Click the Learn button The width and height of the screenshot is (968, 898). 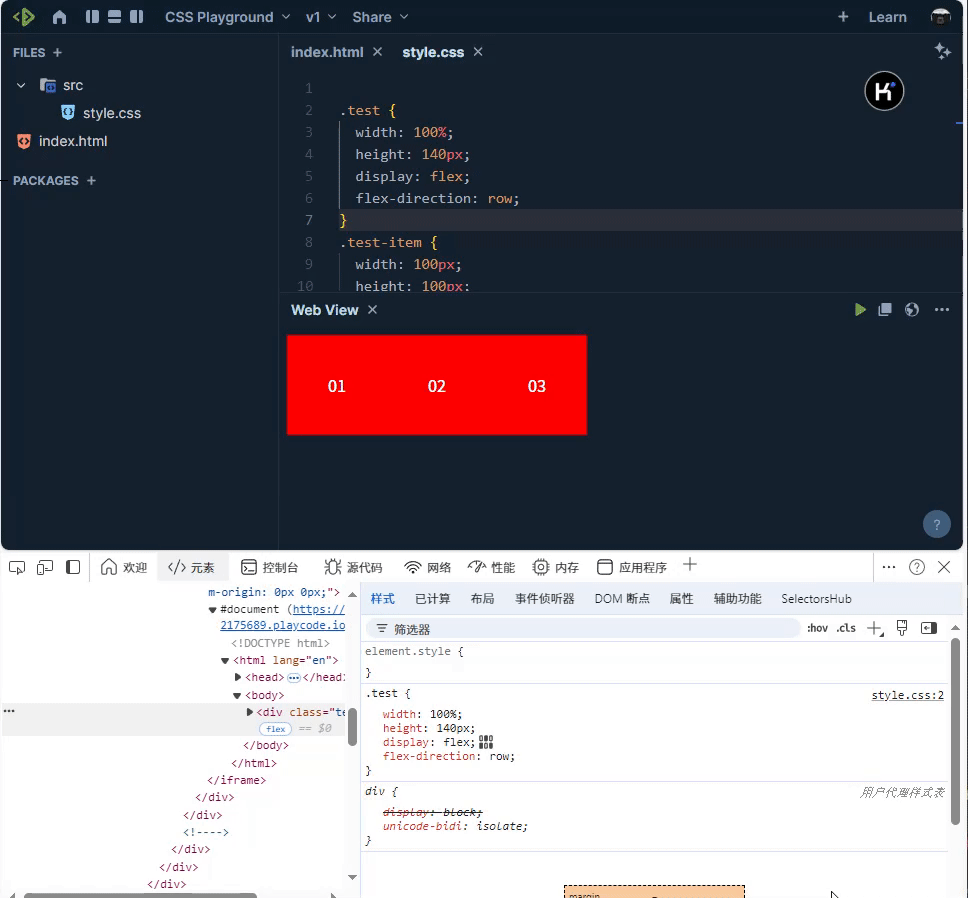pos(887,16)
